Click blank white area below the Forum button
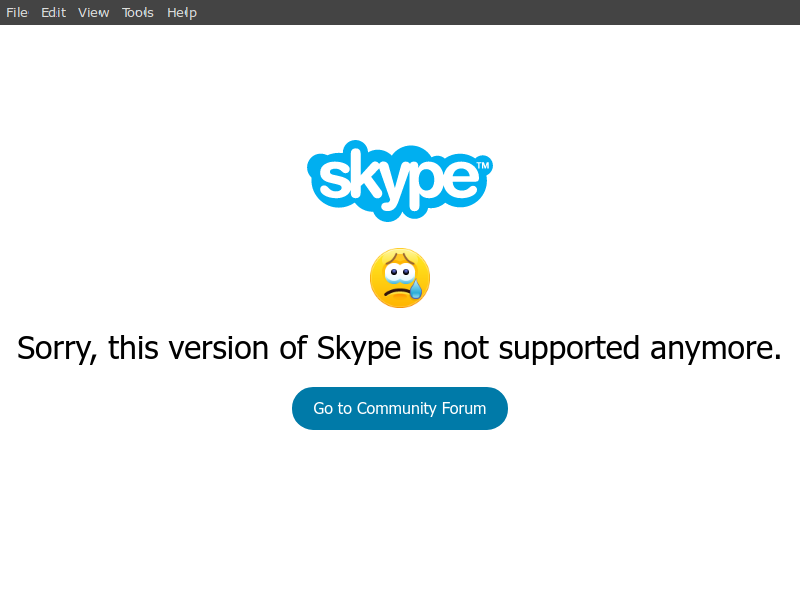 [400, 510]
